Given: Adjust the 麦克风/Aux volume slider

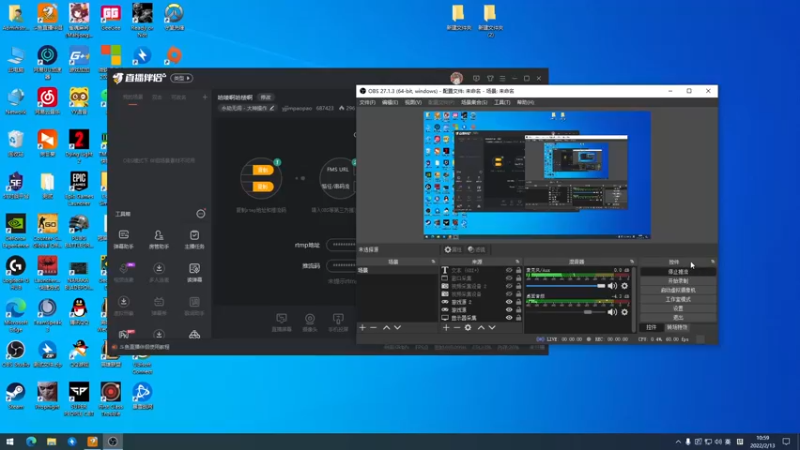Looking at the screenshot, I should [x=565, y=286].
